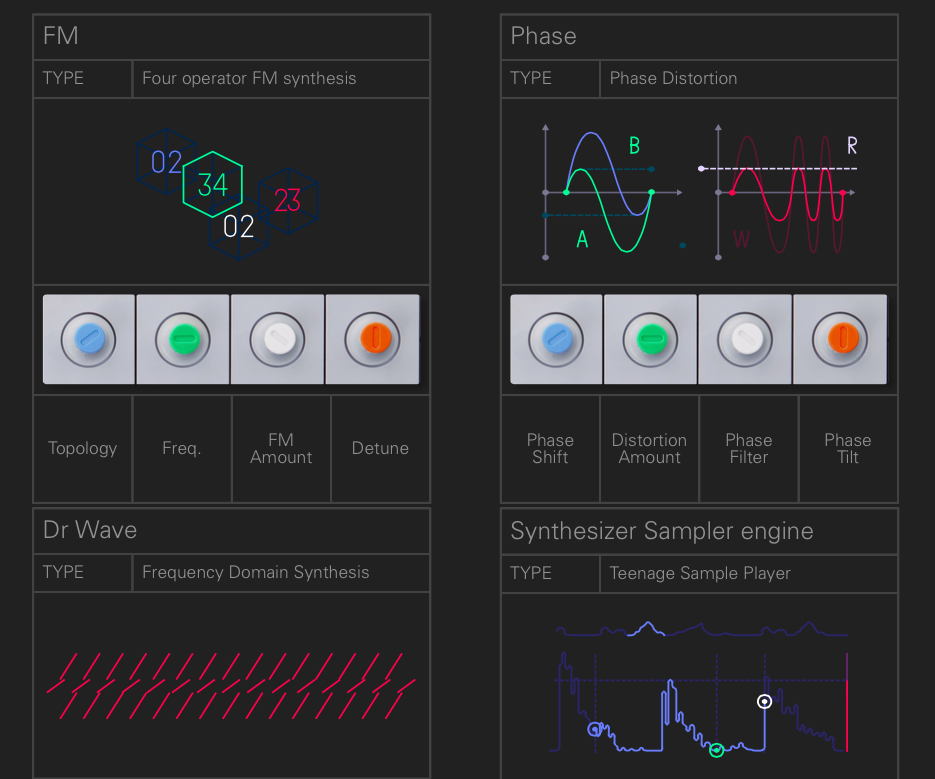935x779 pixels.
Task: Click the Synthesizer Sampler engine title
Action: pyautogui.click(x=662, y=531)
